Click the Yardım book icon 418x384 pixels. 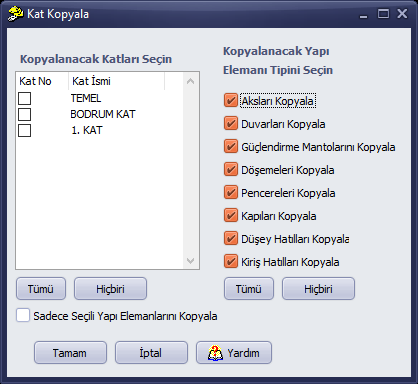[x=215, y=353]
